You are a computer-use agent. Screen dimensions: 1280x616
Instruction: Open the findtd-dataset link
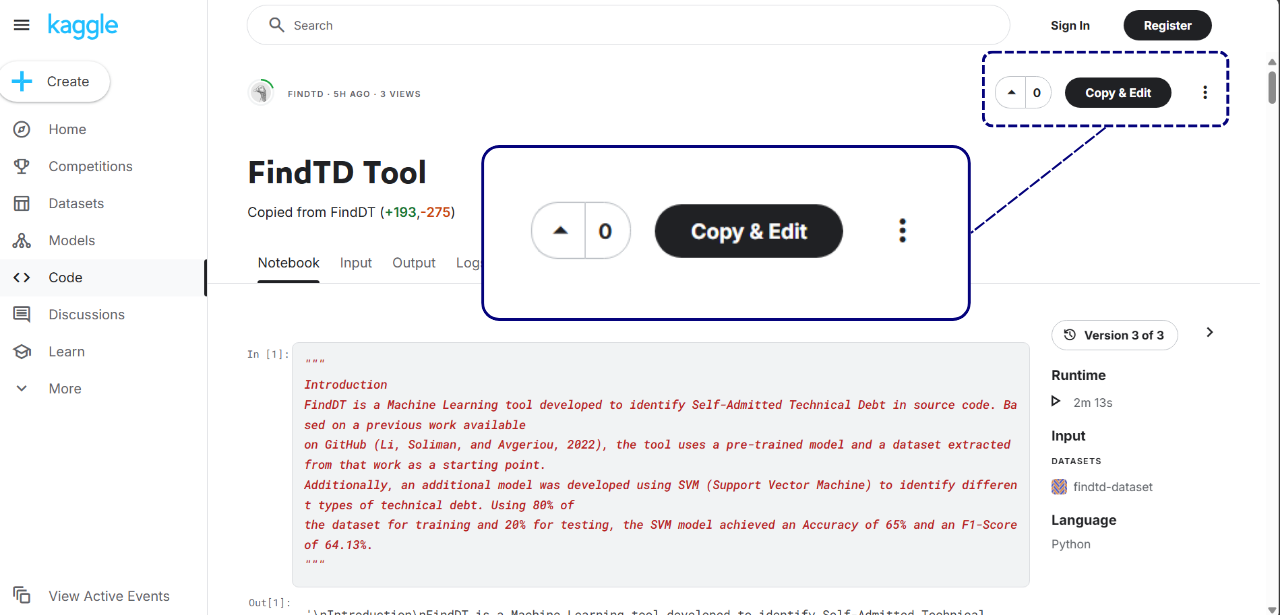(1112, 487)
